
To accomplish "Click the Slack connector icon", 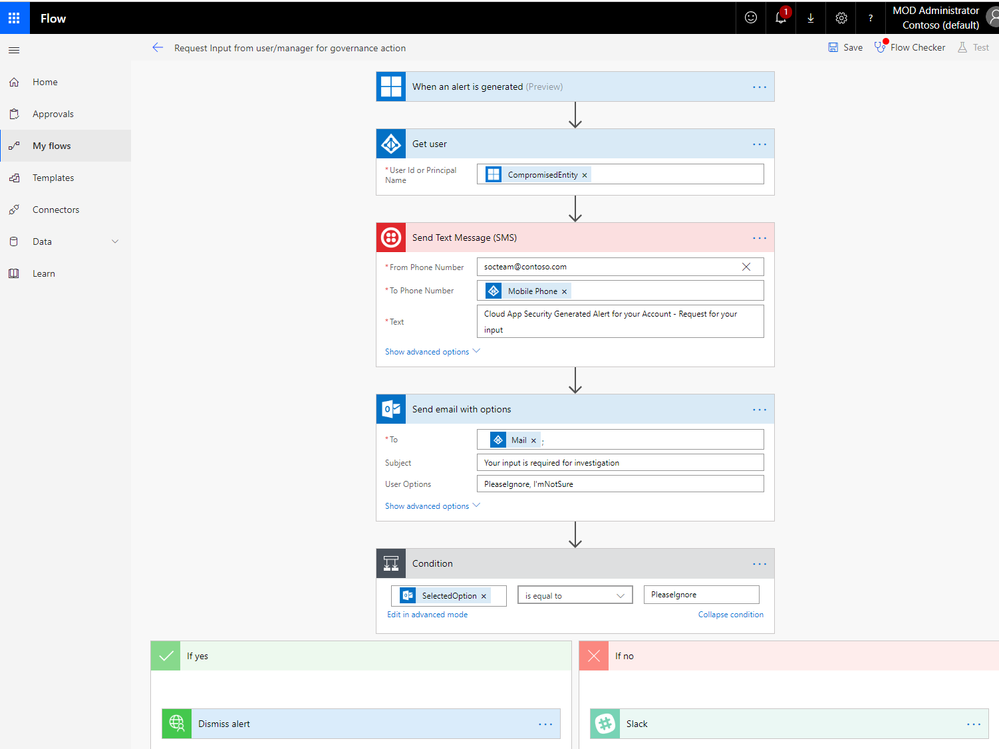I will (x=605, y=724).
